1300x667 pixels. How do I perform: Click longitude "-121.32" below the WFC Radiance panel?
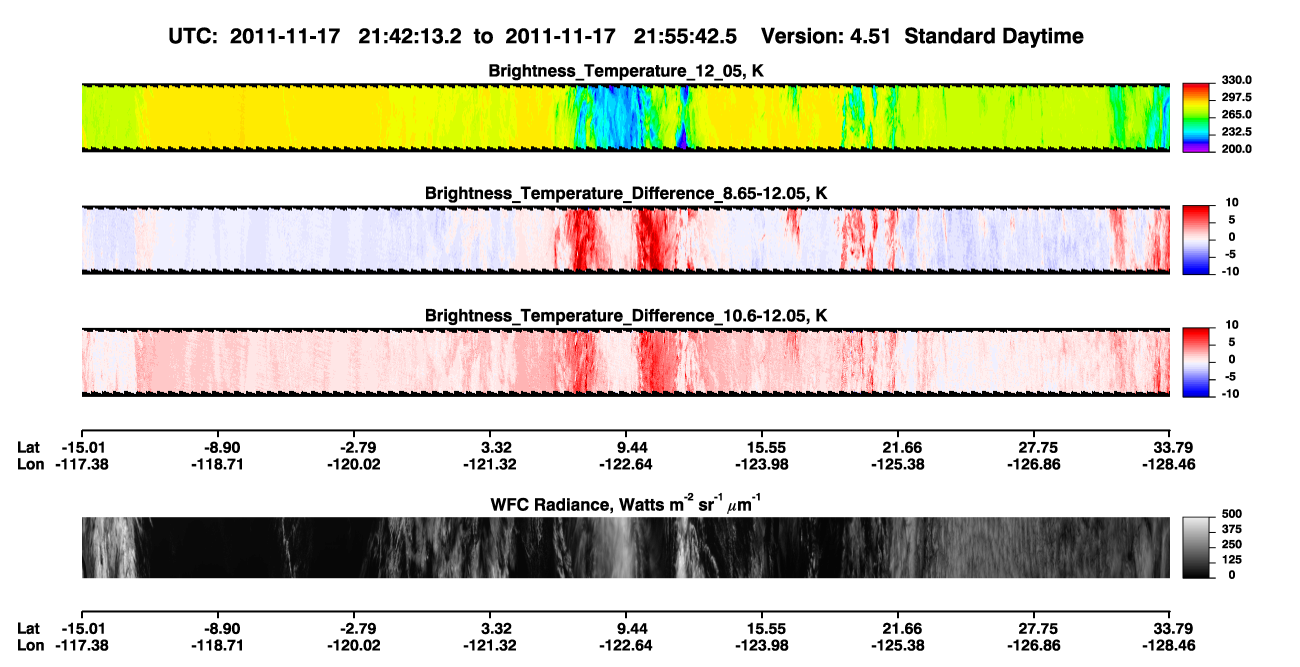491,645
